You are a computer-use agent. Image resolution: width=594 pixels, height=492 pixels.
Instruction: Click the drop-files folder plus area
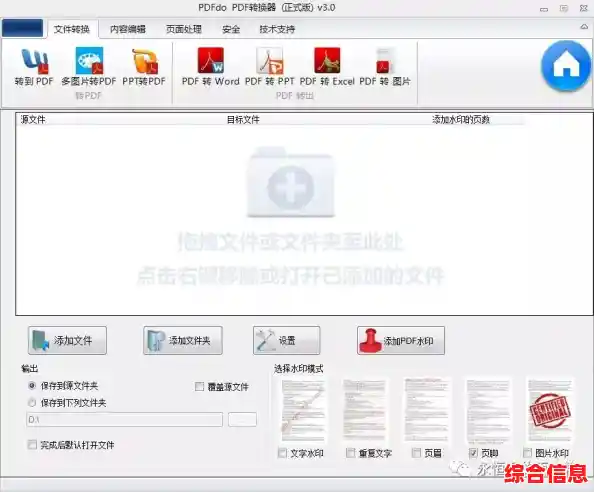[x=291, y=183]
